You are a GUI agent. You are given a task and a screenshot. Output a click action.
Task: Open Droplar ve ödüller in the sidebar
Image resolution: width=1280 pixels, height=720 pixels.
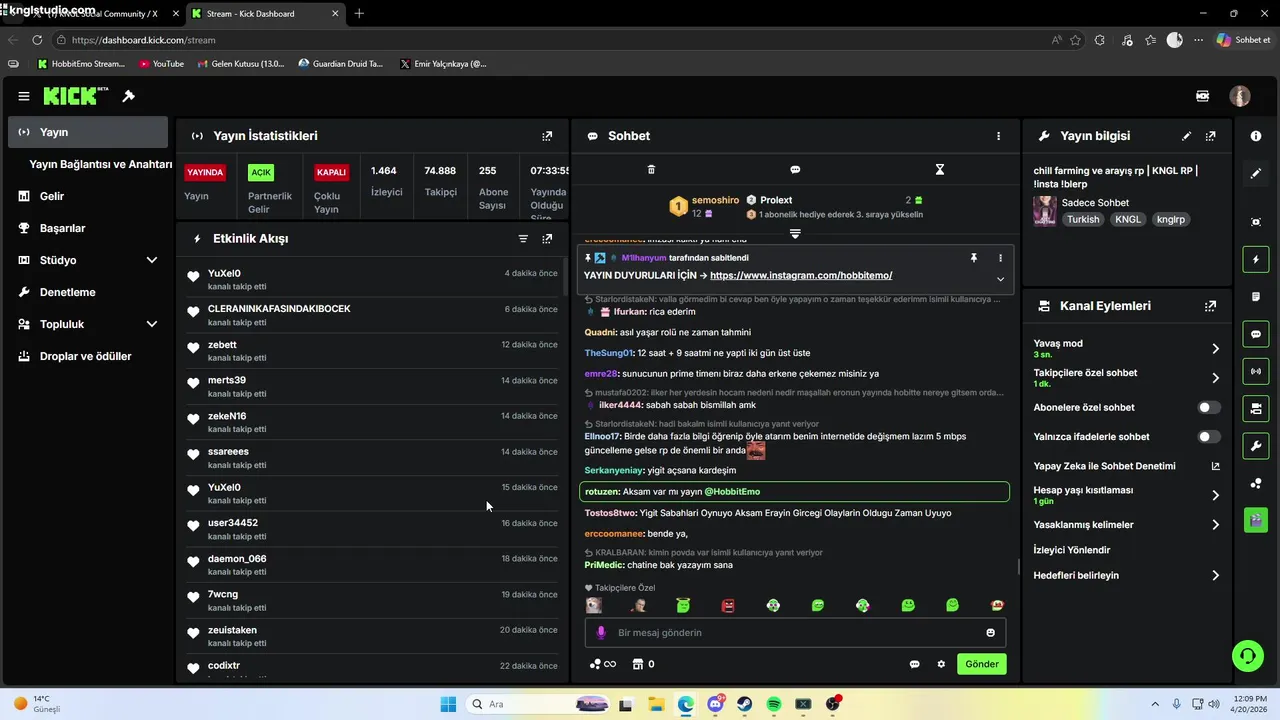88,356
